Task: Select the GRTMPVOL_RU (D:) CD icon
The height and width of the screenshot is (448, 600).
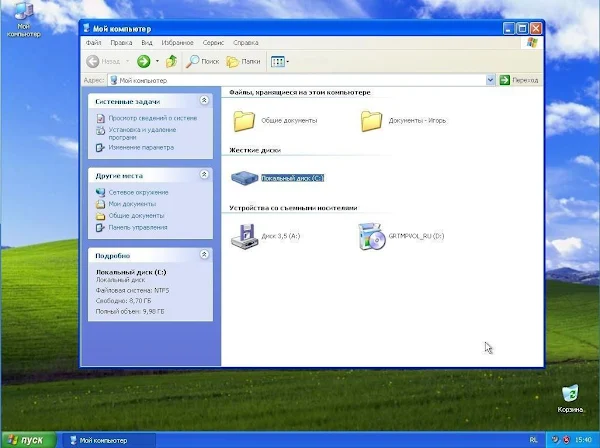Action: tap(371, 236)
